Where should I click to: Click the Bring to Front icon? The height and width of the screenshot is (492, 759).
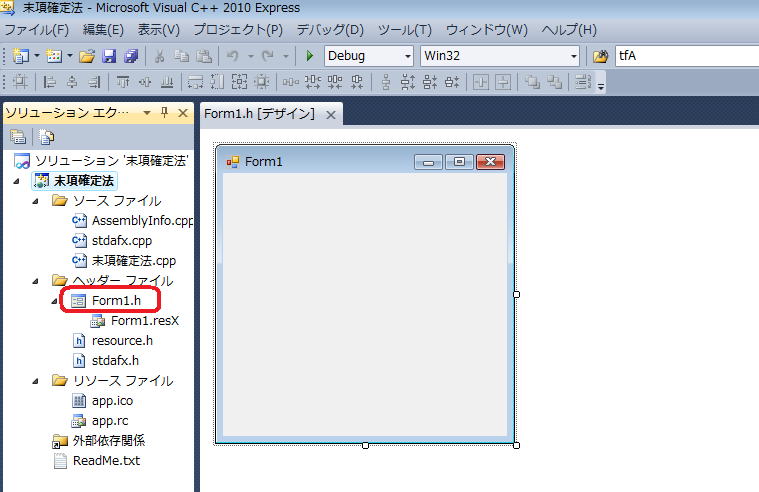pos(532,82)
